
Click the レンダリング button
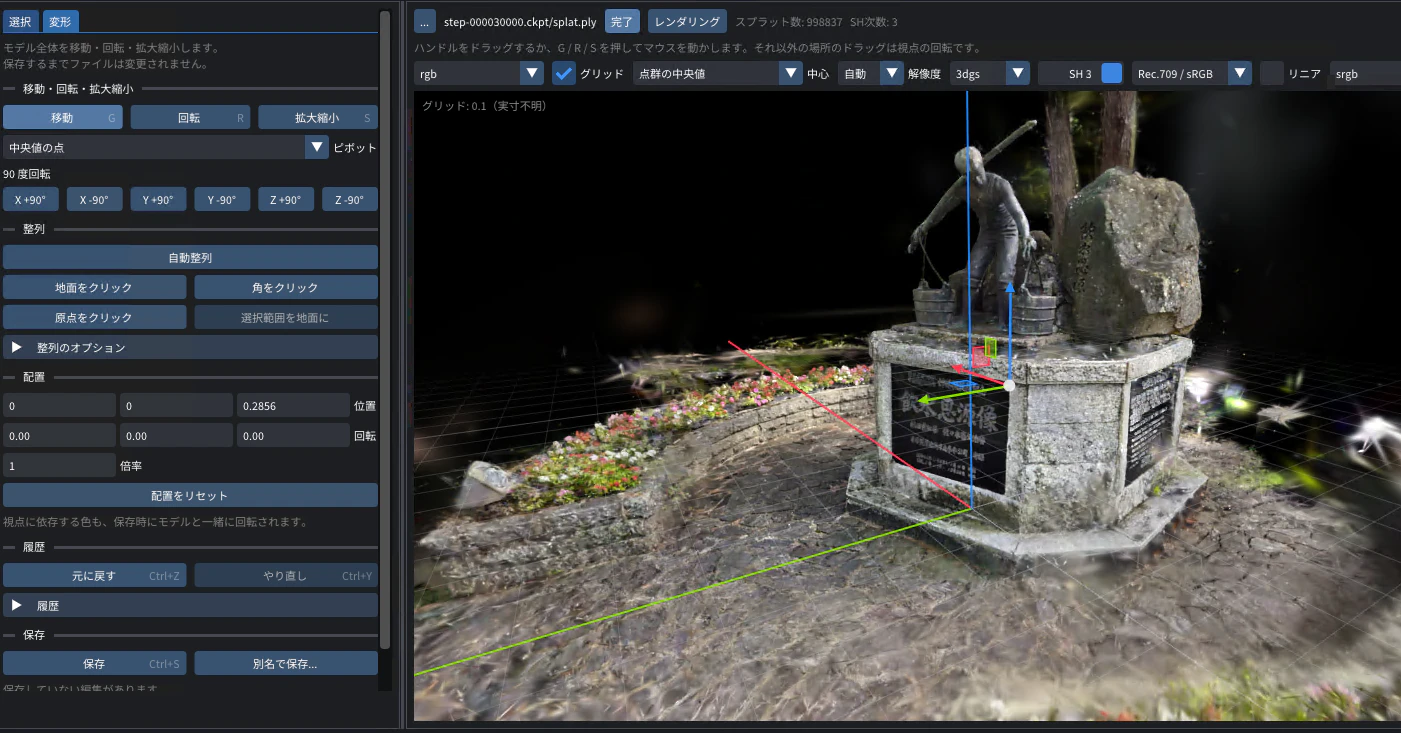687,21
